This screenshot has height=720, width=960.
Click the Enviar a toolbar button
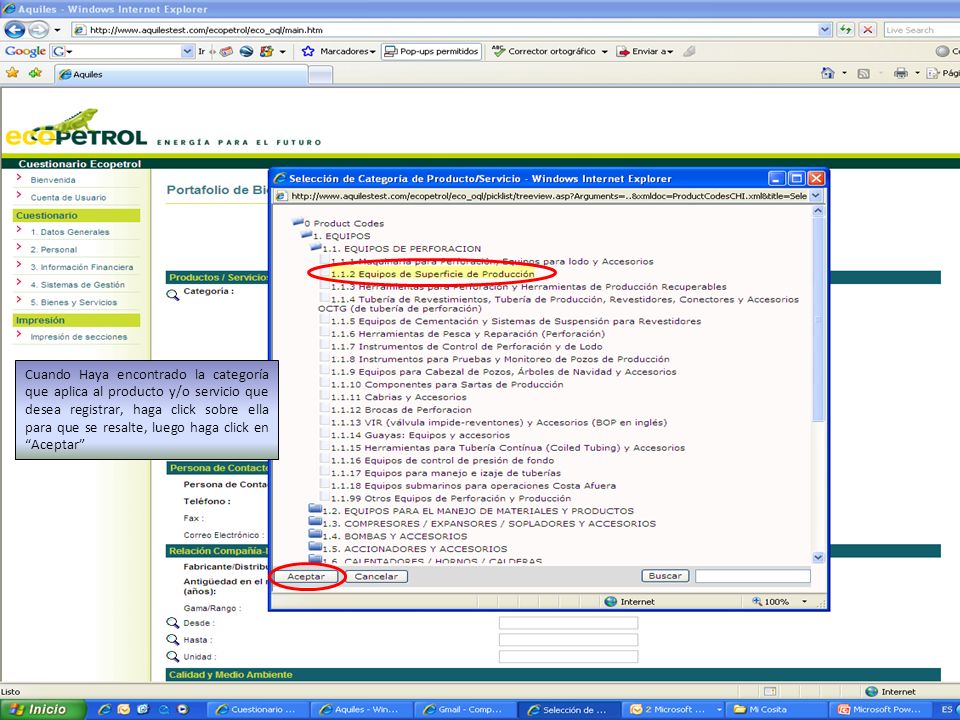(x=645, y=51)
